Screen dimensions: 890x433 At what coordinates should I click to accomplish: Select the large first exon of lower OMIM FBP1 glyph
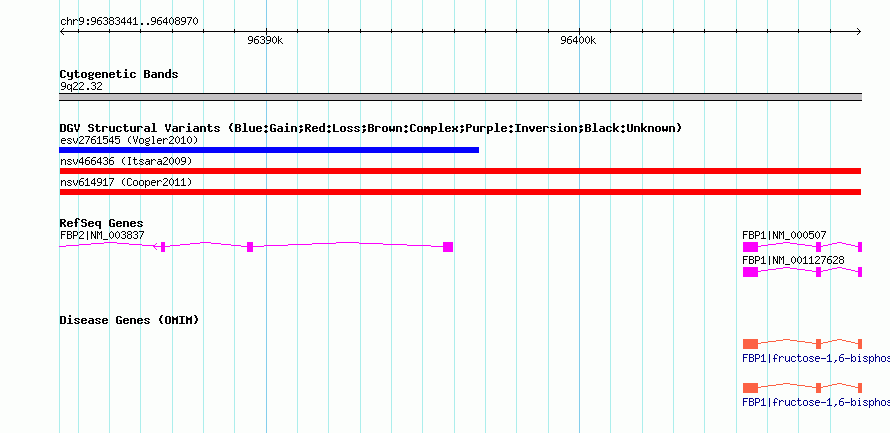(750, 388)
